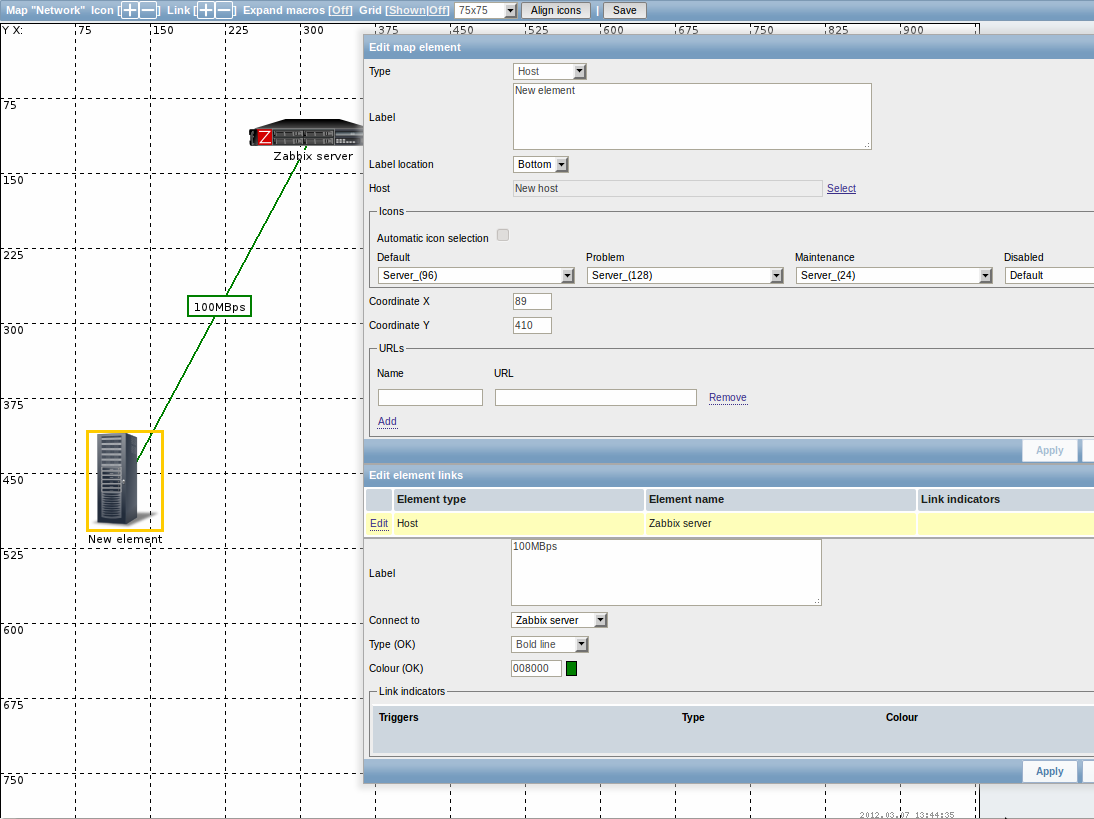Click the URL Name input field
Image resolution: width=1094 pixels, height=819 pixels.
coord(430,398)
